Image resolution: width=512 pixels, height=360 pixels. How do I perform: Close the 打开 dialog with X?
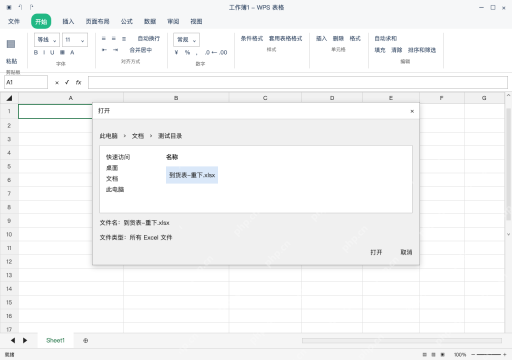pyautogui.click(x=412, y=111)
